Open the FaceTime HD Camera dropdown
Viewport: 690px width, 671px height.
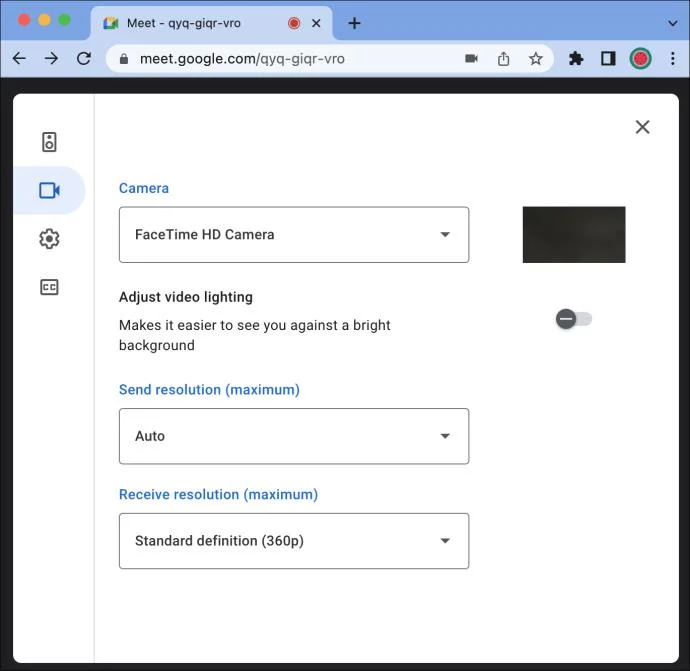pyautogui.click(x=294, y=235)
